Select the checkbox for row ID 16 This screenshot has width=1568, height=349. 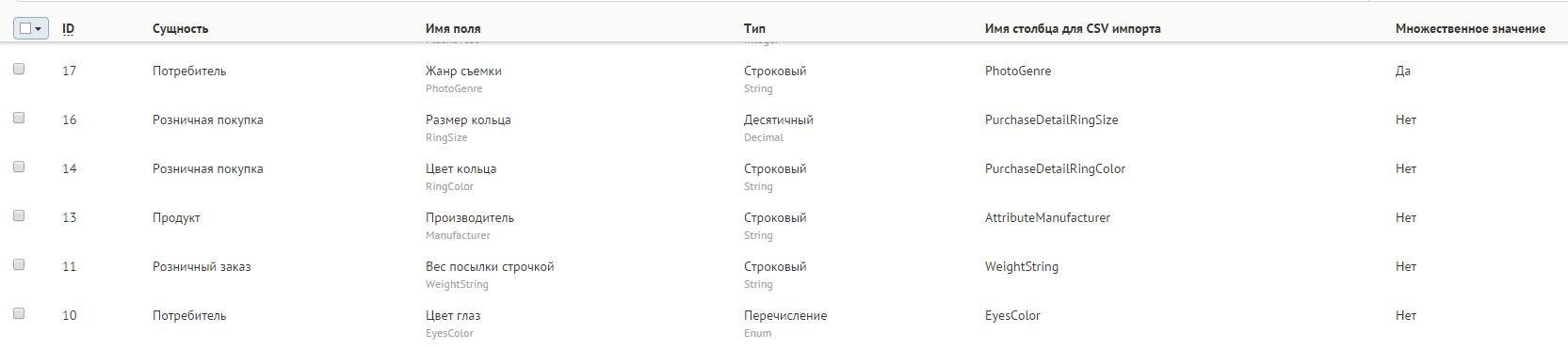tap(19, 118)
